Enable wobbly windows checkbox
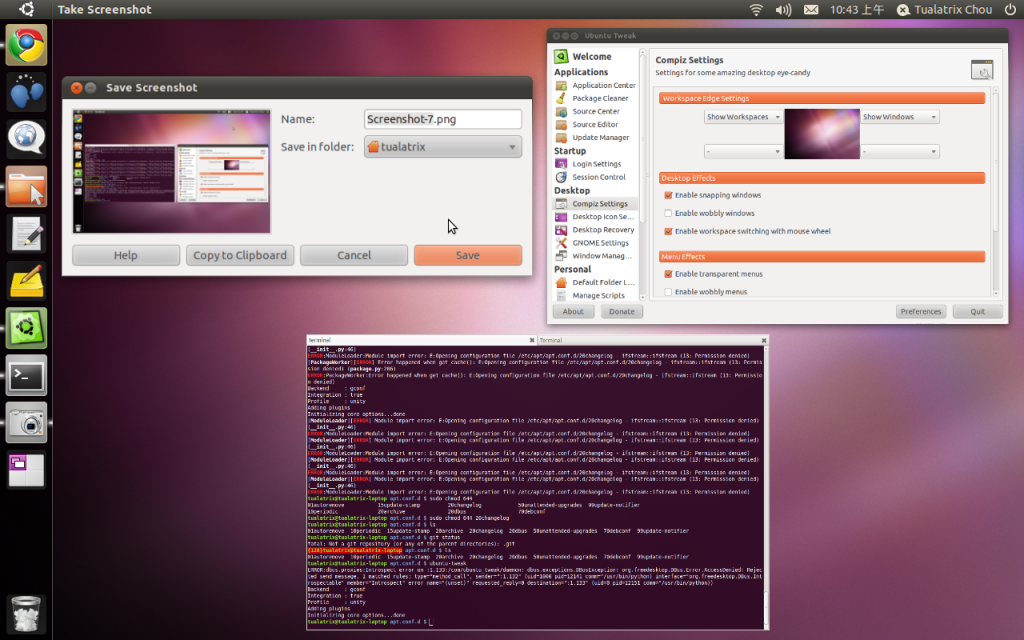The height and width of the screenshot is (640, 1024). click(668, 214)
